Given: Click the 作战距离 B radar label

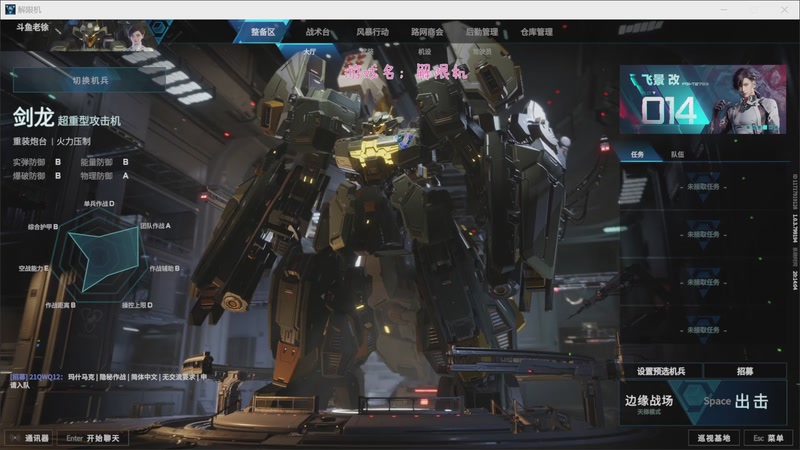Looking at the screenshot, I should (x=60, y=305).
